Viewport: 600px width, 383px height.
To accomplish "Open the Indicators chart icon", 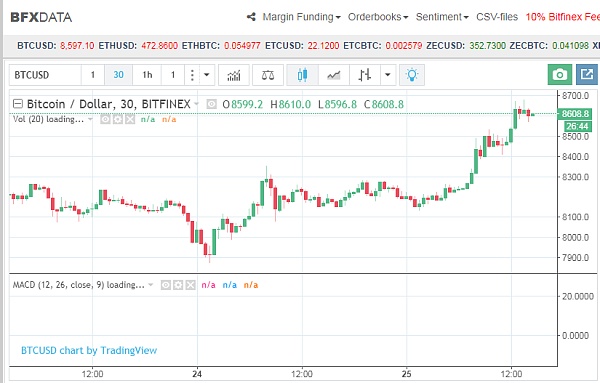I will pos(234,75).
